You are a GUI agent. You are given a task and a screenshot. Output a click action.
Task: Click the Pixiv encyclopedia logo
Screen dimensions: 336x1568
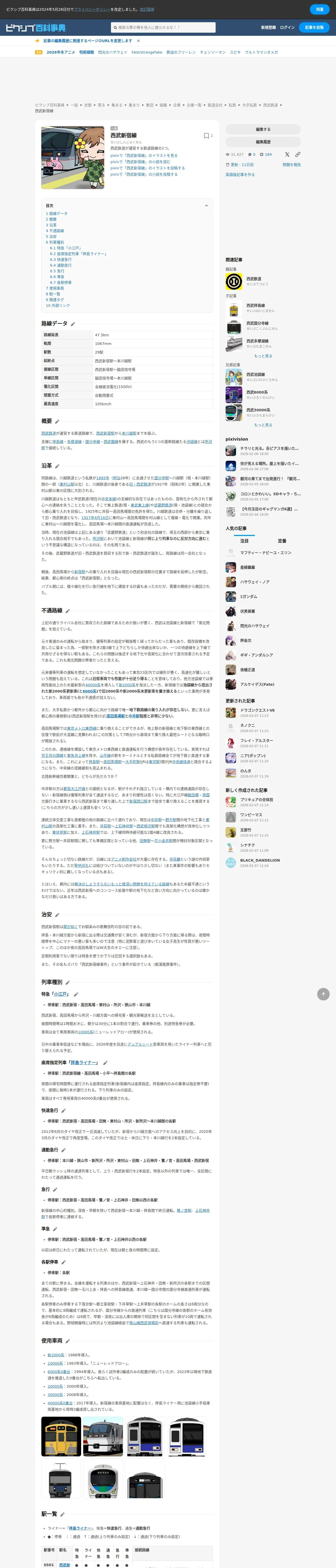tap(35, 27)
